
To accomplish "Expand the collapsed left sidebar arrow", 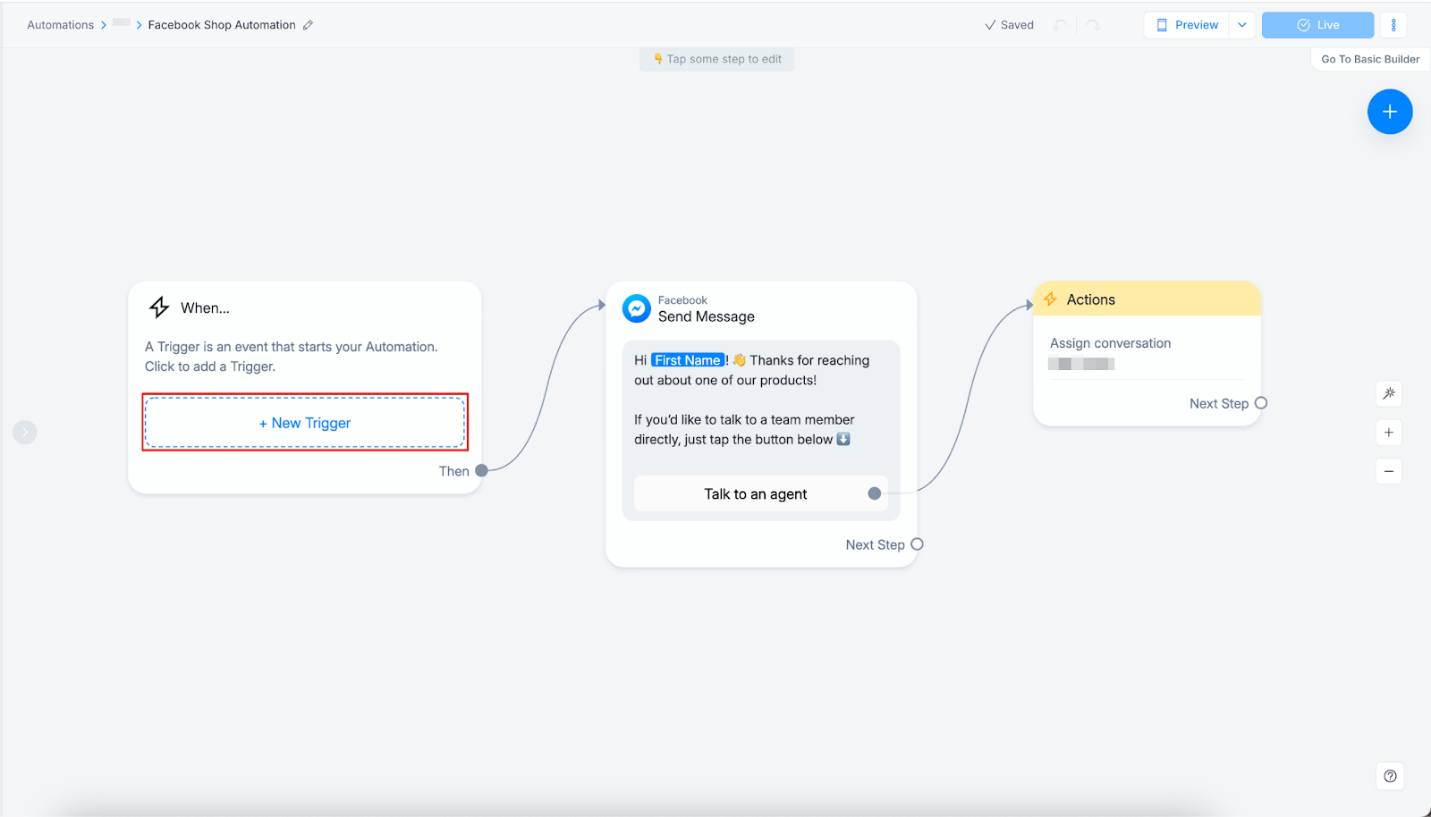I will click(25, 432).
